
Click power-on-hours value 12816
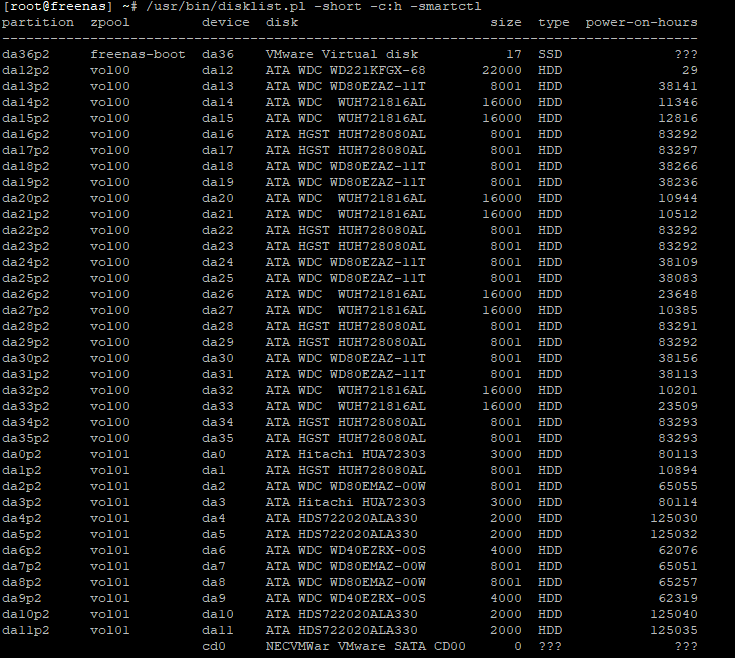point(678,118)
